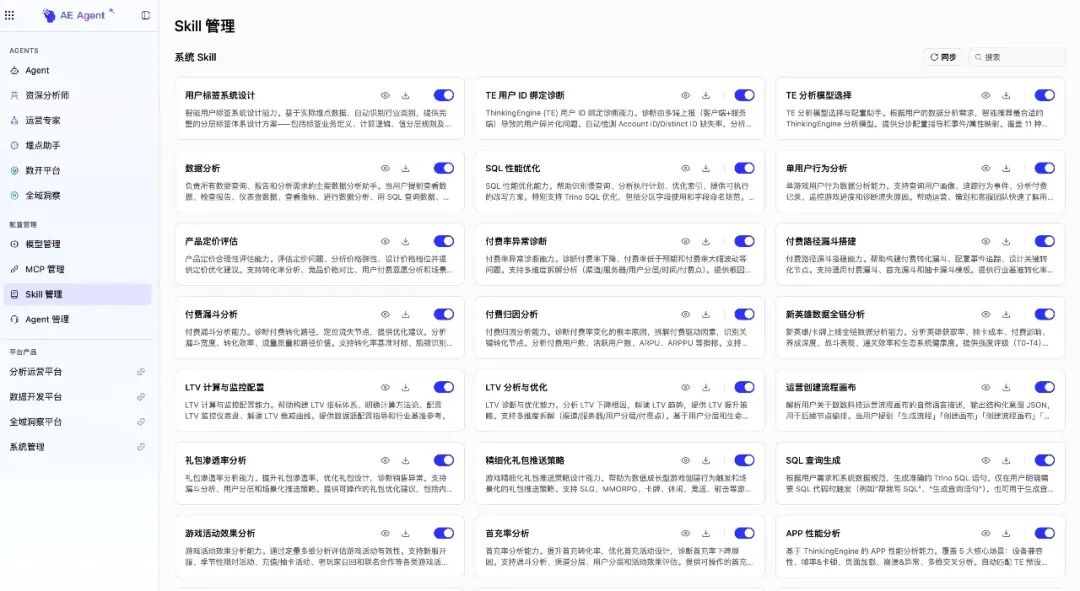Viewport: 1080px width, 591px height.
Task: View details of 付费归因分析 via eye icon
Action: pos(686,314)
